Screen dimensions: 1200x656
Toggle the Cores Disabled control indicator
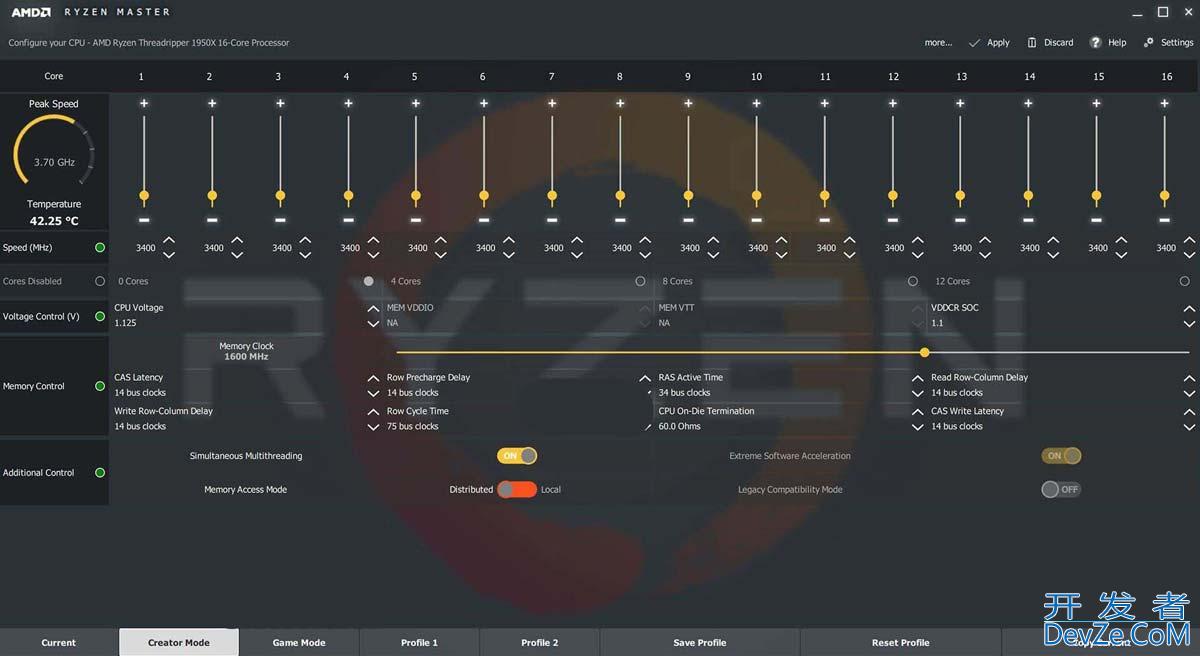[100, 281]
